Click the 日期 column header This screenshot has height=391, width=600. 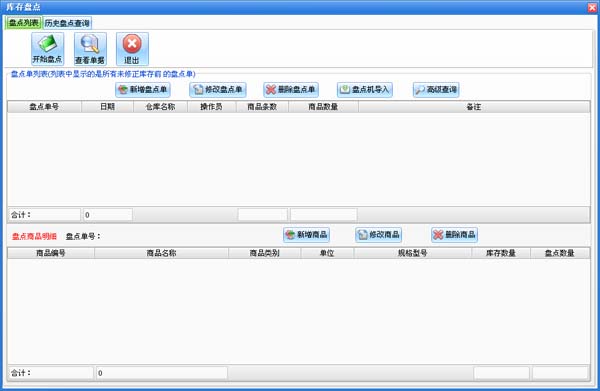(108, 107)
